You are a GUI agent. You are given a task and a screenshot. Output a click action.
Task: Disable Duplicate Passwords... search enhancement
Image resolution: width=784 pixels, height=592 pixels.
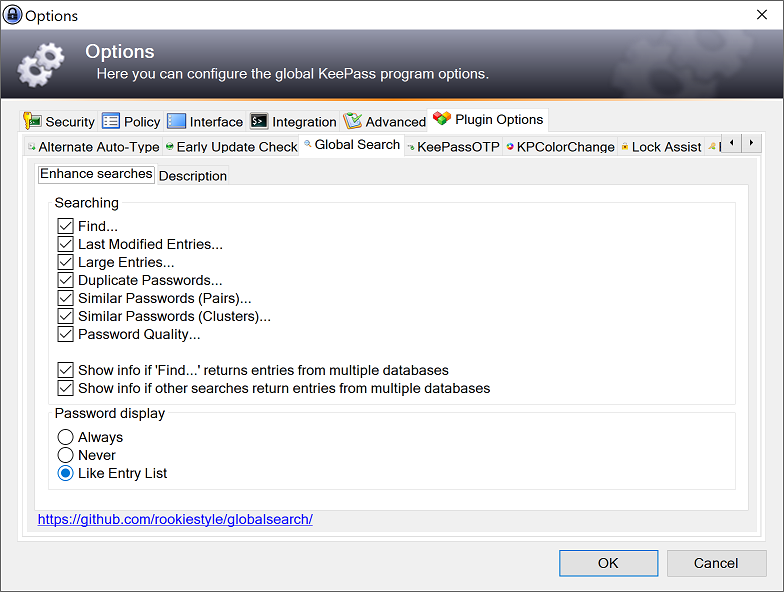[66, 280]
